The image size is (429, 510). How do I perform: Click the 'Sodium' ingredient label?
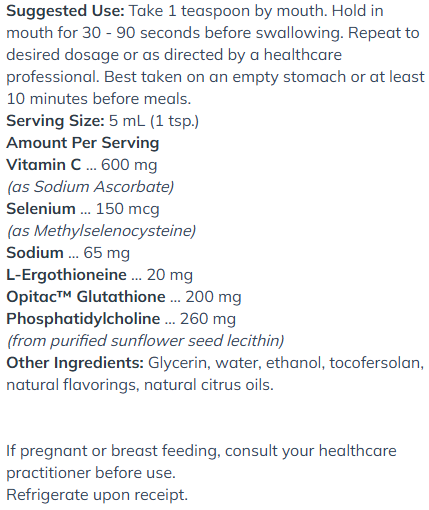(35, 253)
